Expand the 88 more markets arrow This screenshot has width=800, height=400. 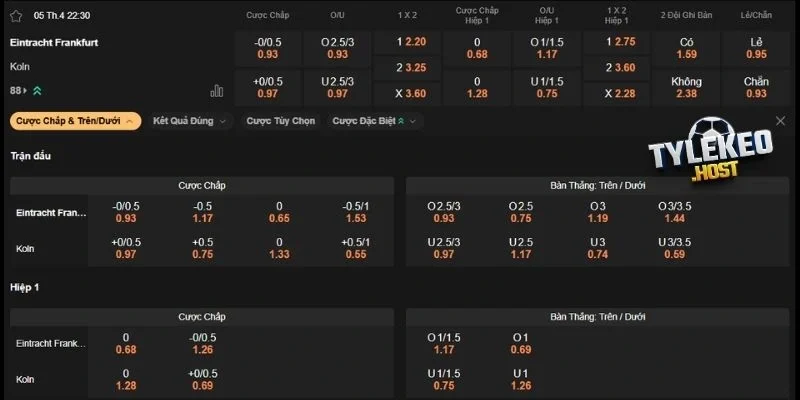coord(37,91)
